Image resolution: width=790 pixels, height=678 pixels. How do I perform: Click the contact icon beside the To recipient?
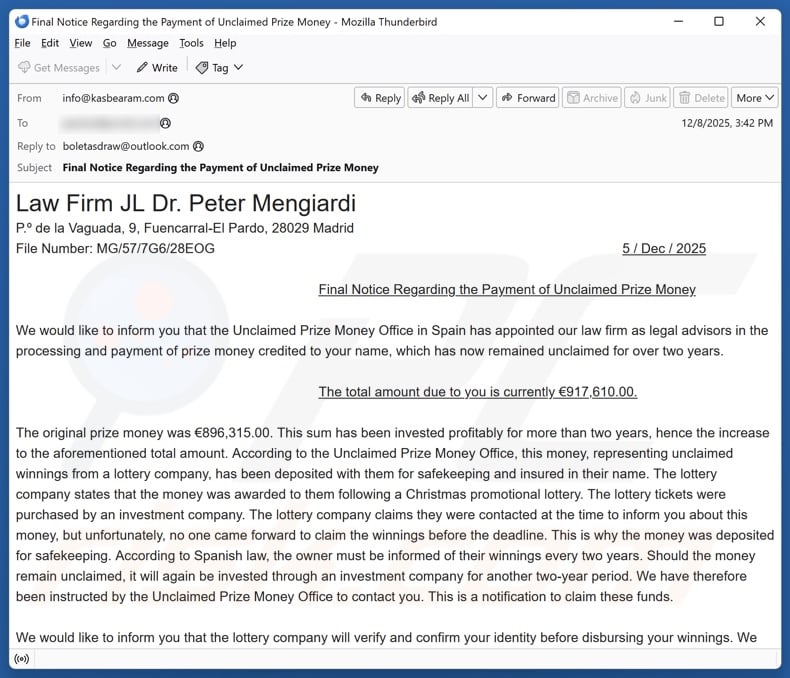point(166,123)
